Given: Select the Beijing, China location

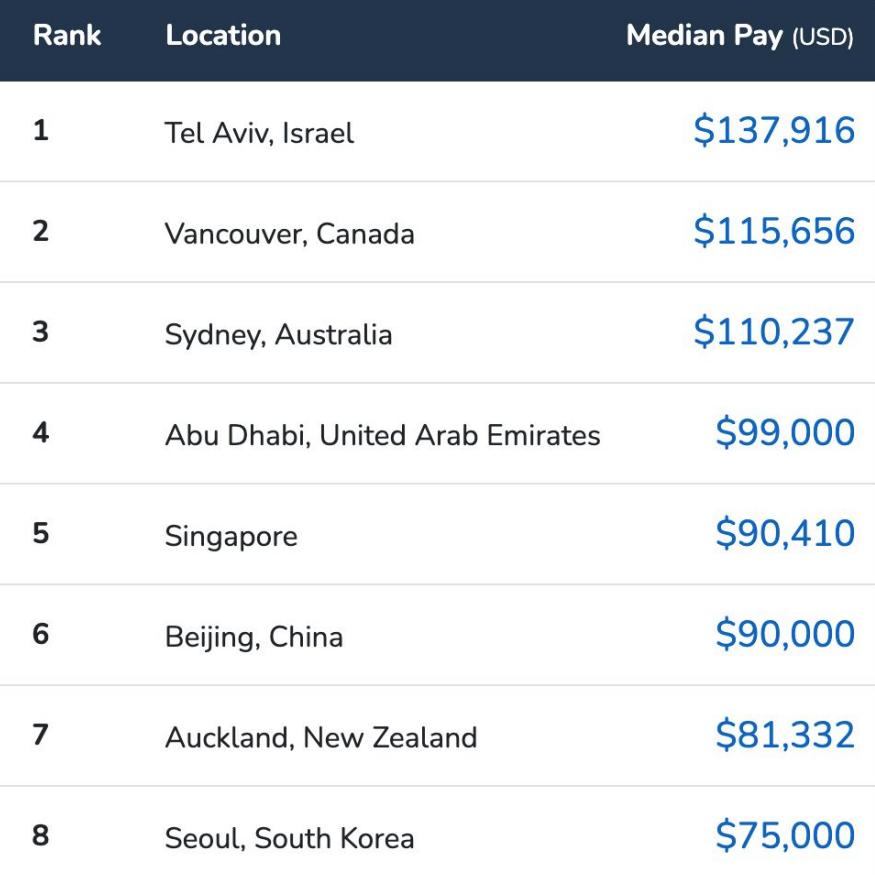Looking at the screenshot, I should [x=254, y=637].
